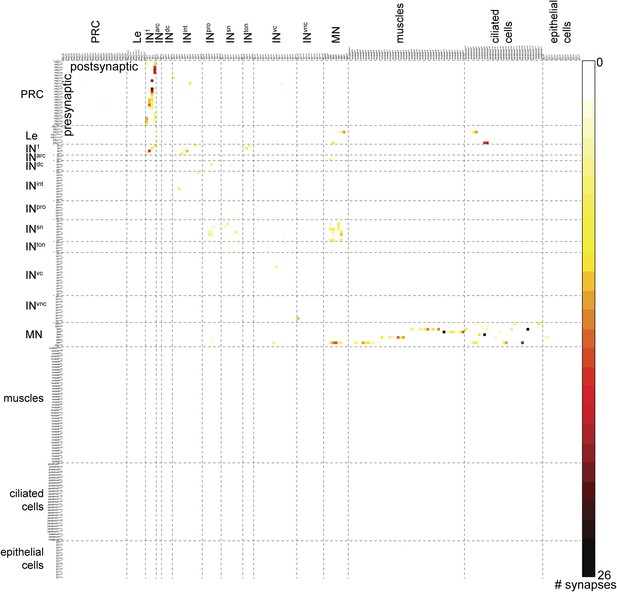Viewport: 617px width, 592px height.
Task: Click the ciliated cells column label on top
Action: pos(501,26)
